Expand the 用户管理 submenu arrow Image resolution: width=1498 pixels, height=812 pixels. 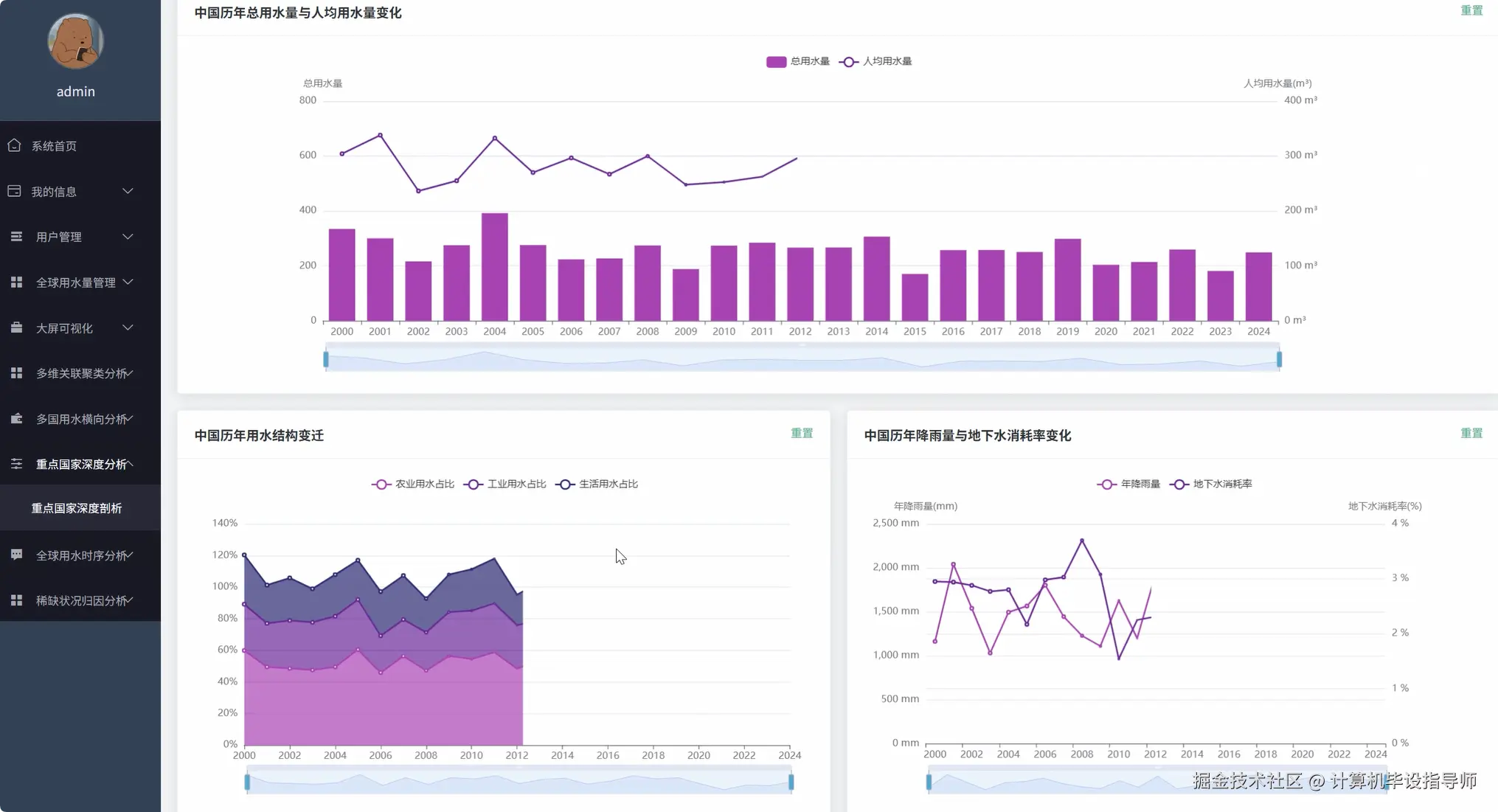pyautogui.click(x=128, y=237)
